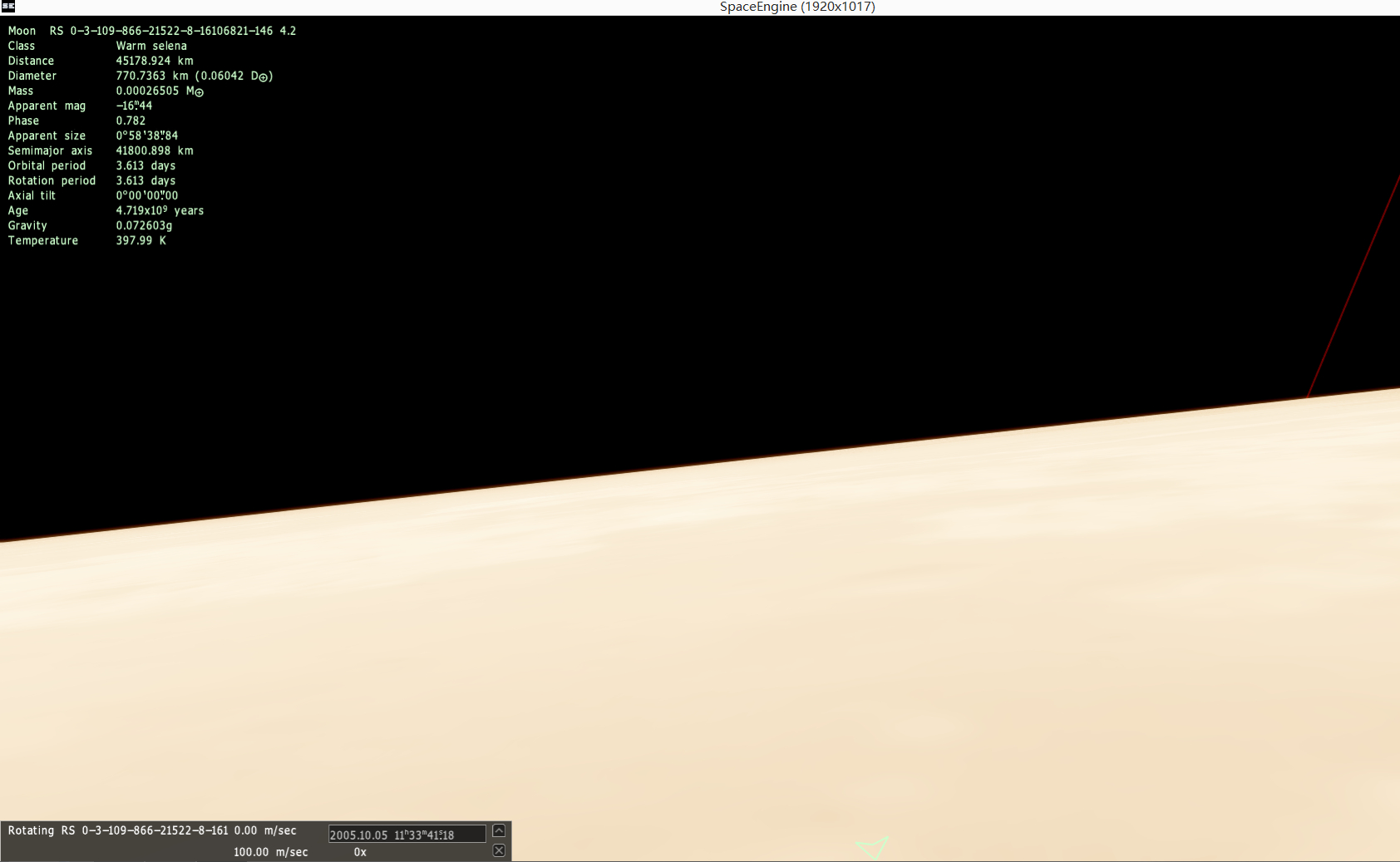Click the 0.00 m/sec current velocity readout
The height and width of the screenshot is (862, 1400).
click(265, 830)
